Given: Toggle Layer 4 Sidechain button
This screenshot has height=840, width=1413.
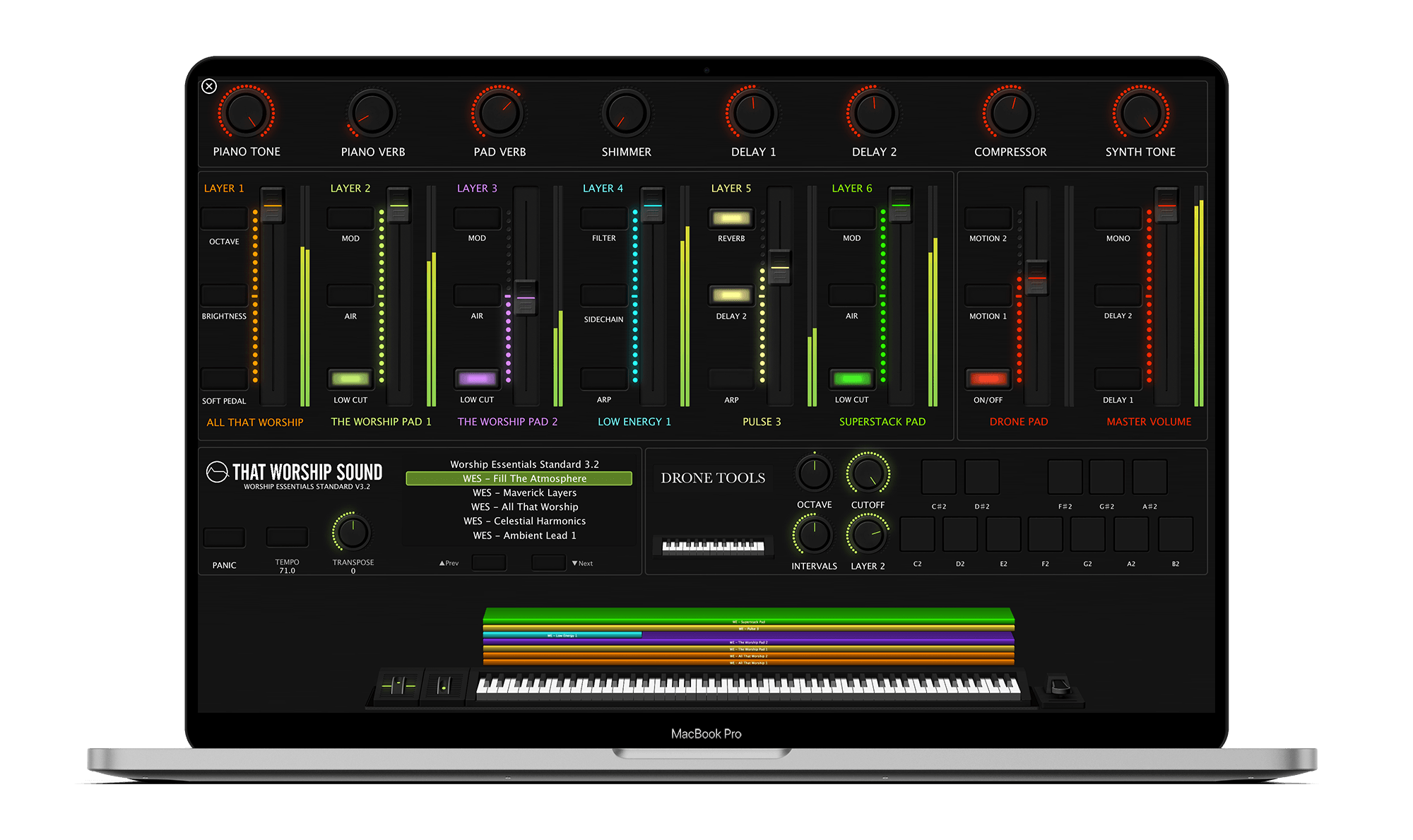Looking at the screenshot, I should tap(604, 295).
